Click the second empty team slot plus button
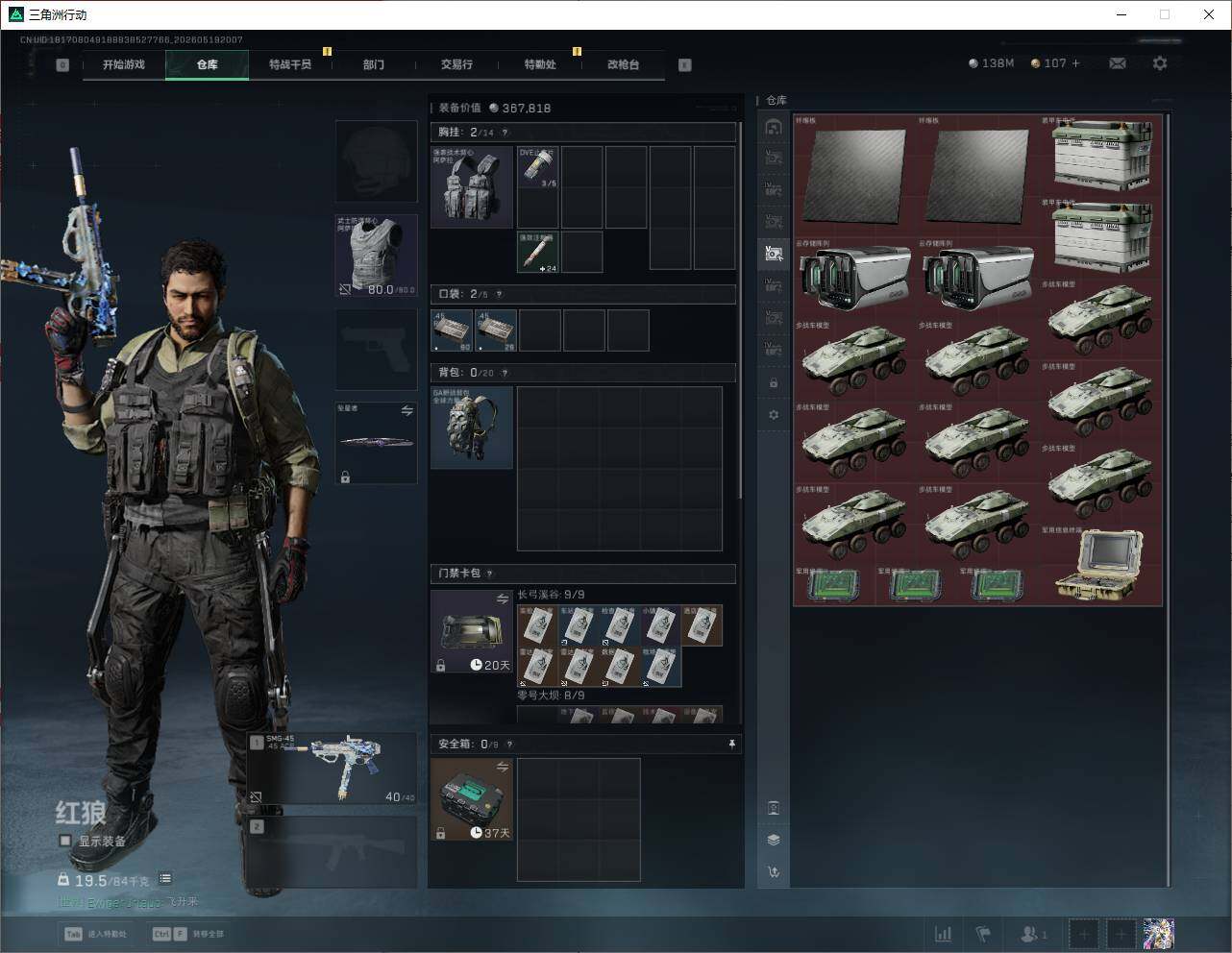The image size is (1232, 953). [1121, 934]
